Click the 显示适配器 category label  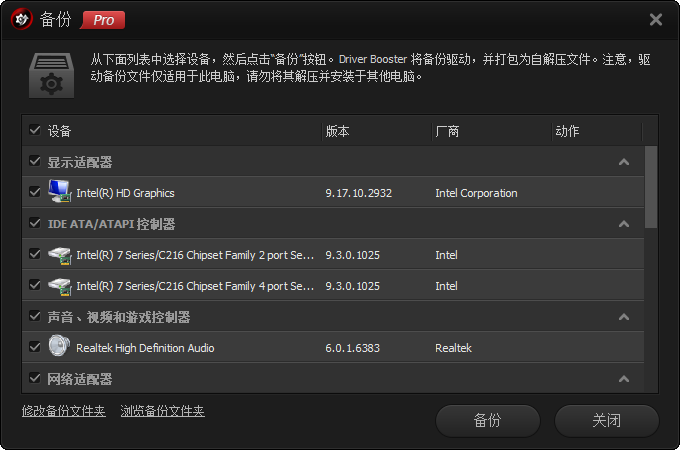pos(80,162)
